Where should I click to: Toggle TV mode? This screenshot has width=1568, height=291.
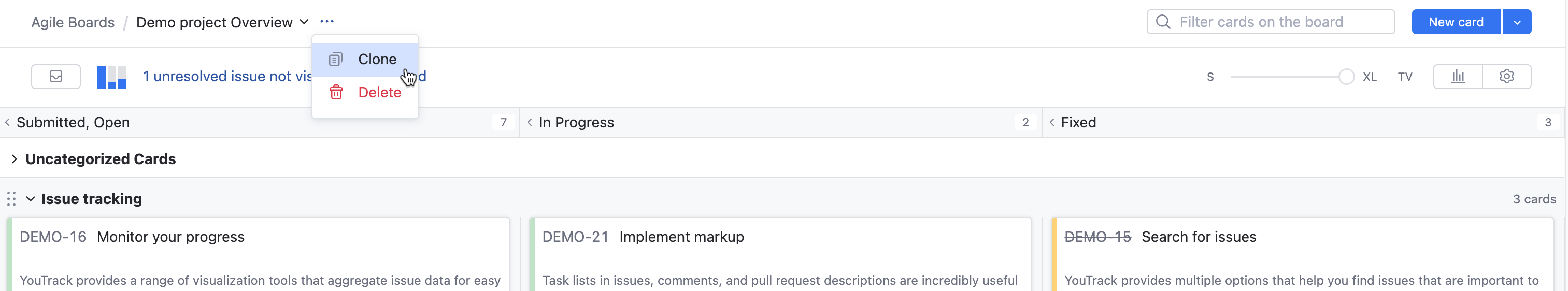pos(1405,77)
